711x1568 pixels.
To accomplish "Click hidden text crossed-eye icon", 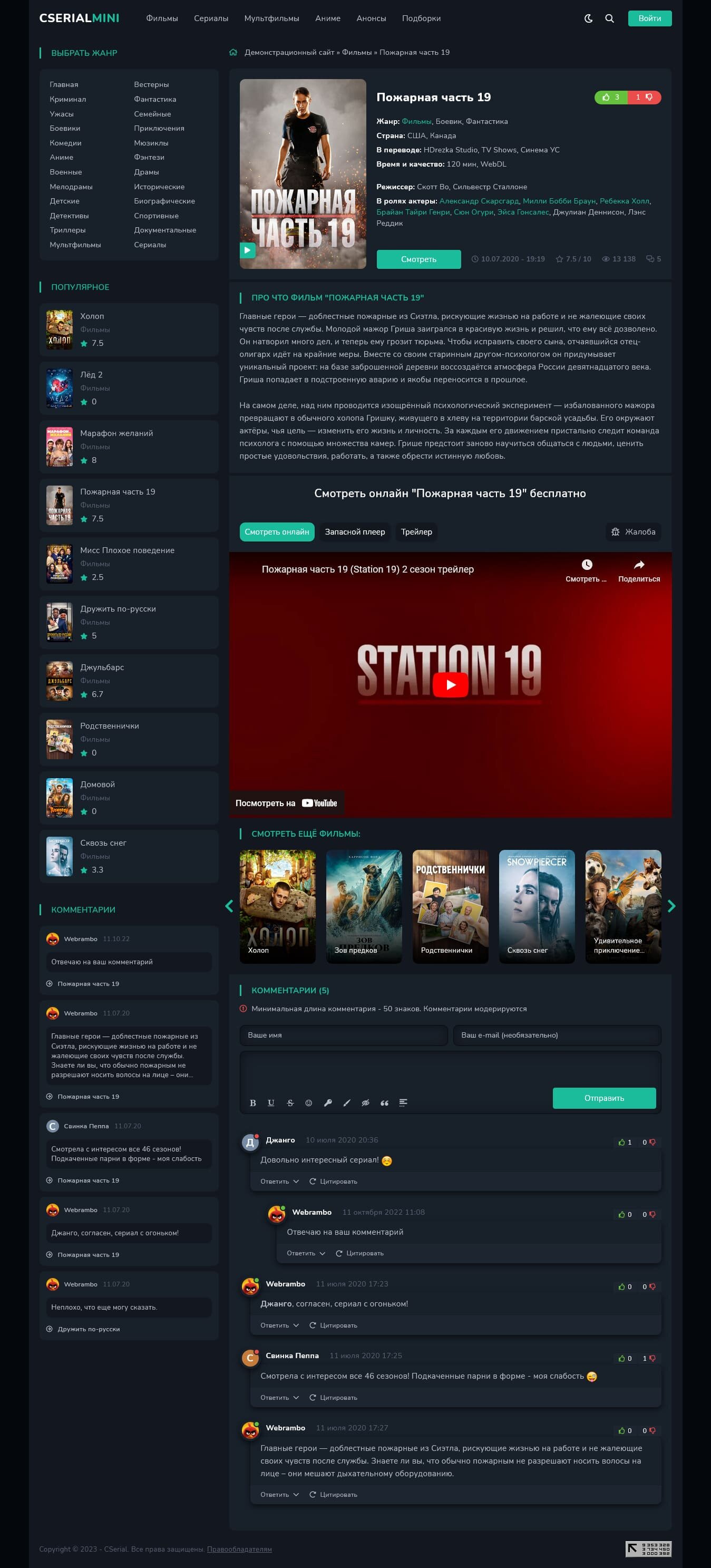I will tap(365, 1103).
